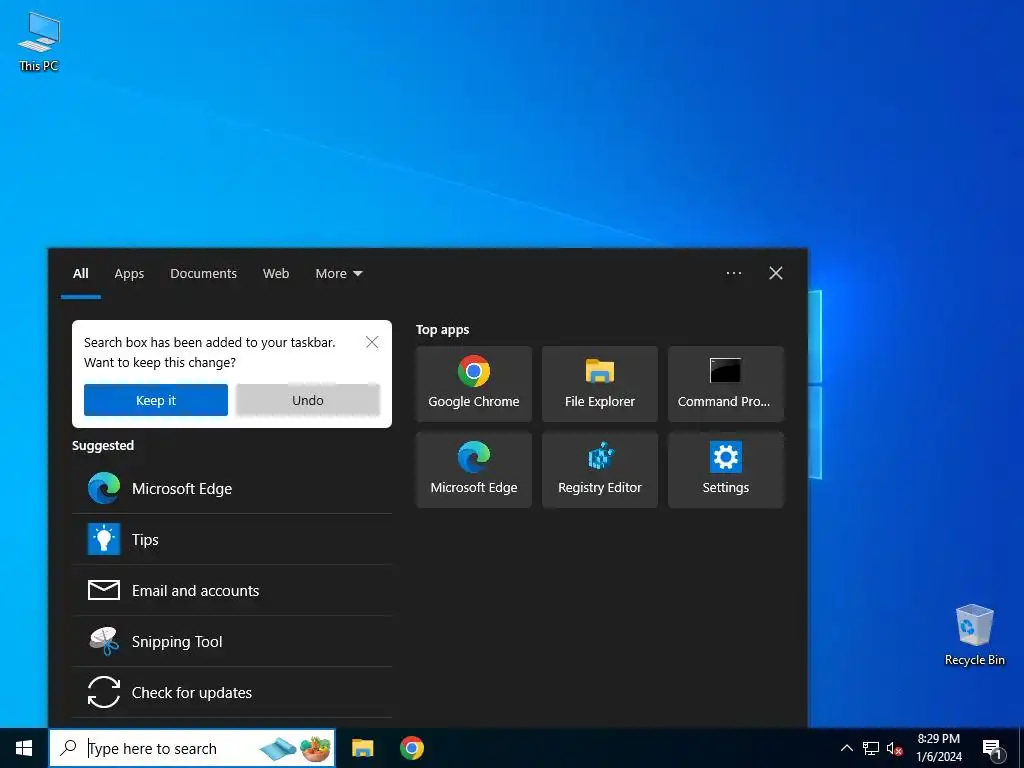Launch File Explorer tile in Top apps
The image size is (1024, 768).
point(600,384)
